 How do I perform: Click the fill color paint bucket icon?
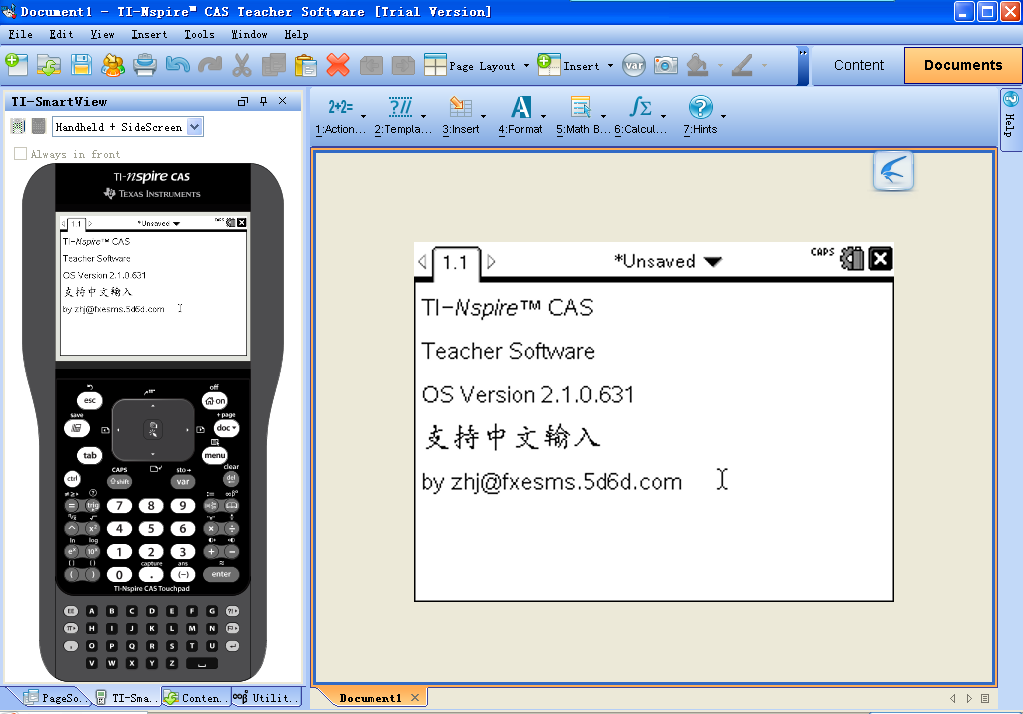point(697,65)
